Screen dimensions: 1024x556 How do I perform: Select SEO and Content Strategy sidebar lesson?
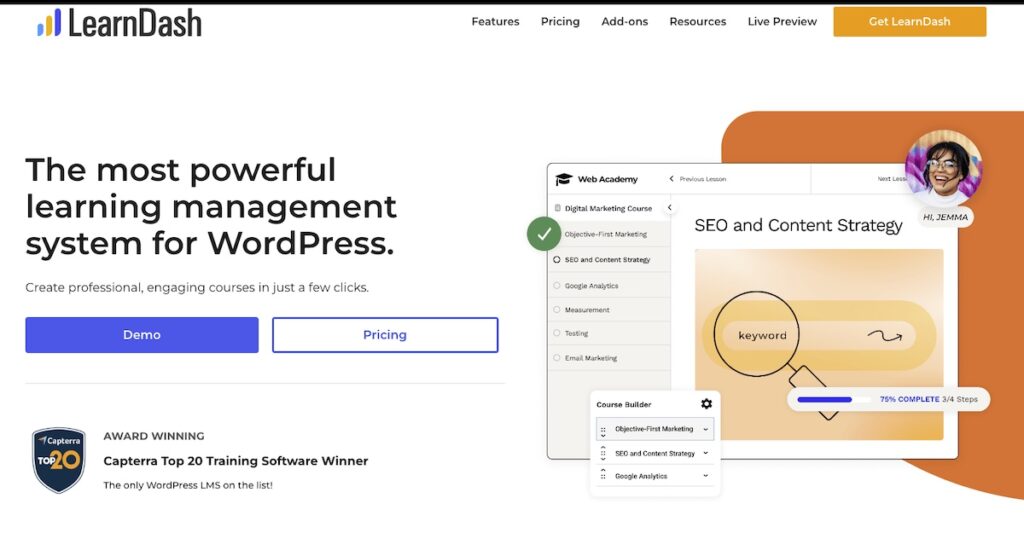(x=607, y=259)
